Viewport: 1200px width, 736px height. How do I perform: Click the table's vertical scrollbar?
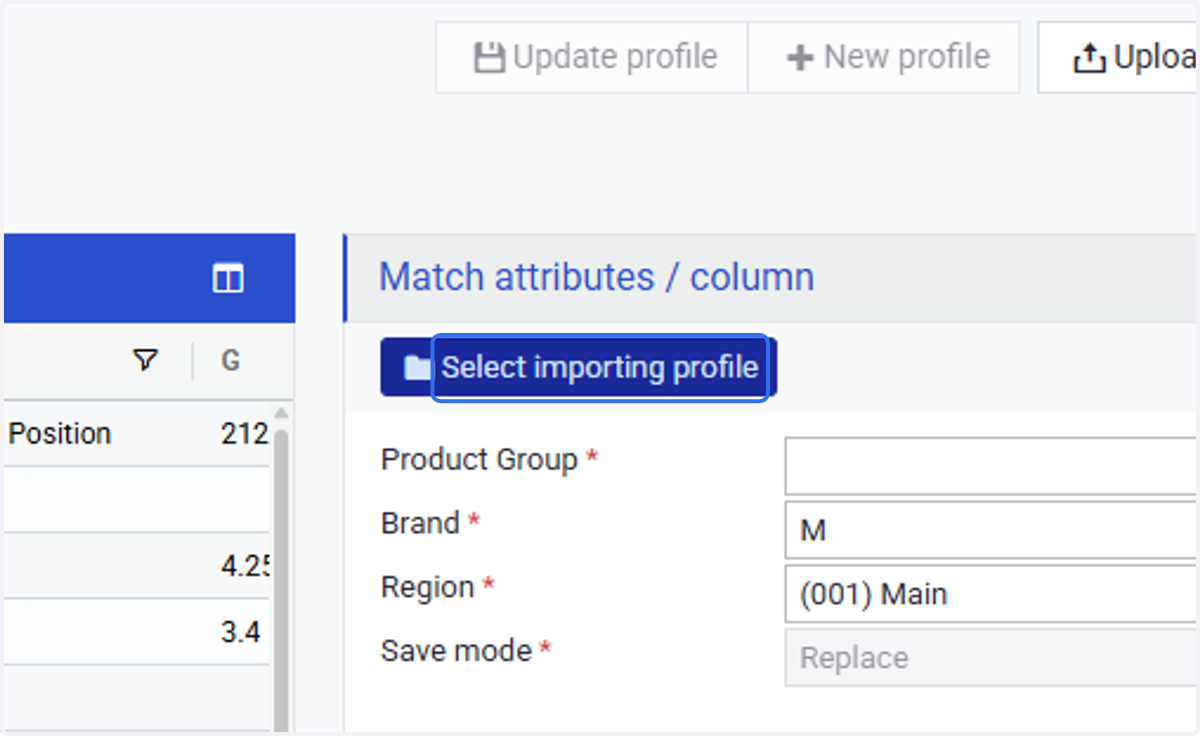[x=281, y=580]
